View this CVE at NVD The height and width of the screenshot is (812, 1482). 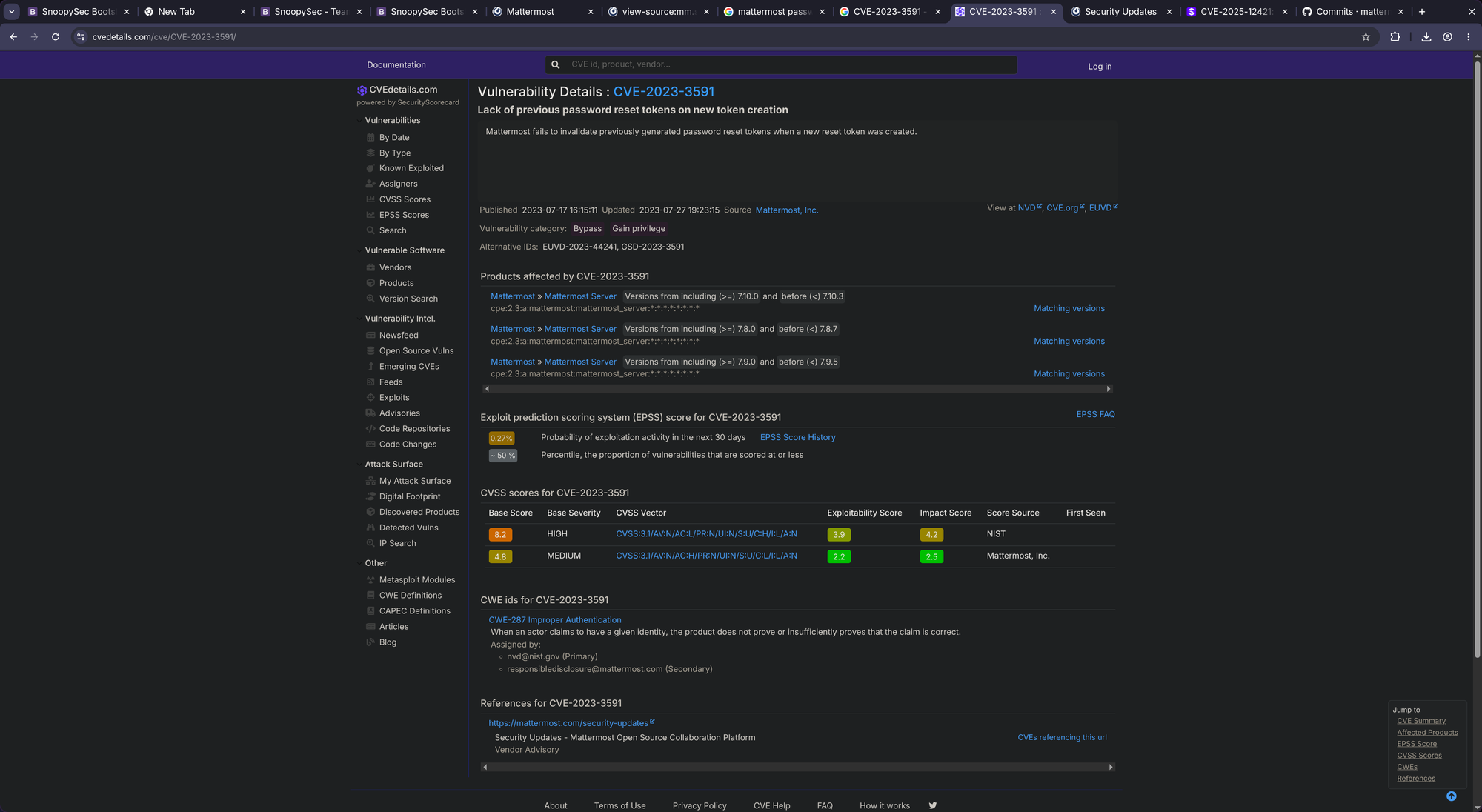coord(1029,208)
